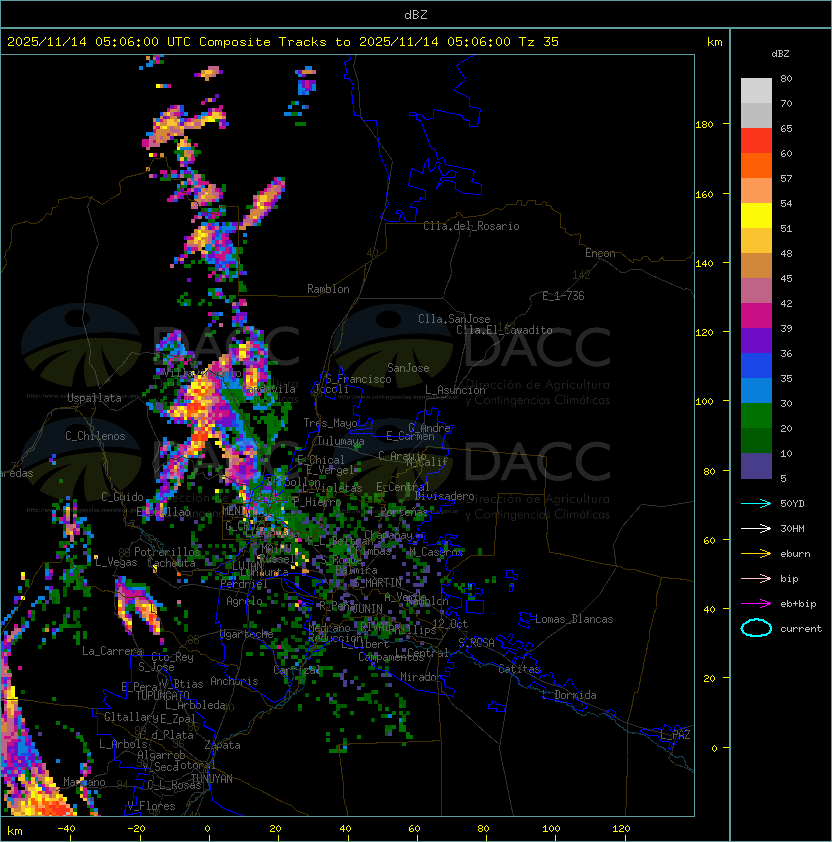Click the 'Agrelo' map label
The height and width of the screenshot is (842, 832).
coord(244,601)
